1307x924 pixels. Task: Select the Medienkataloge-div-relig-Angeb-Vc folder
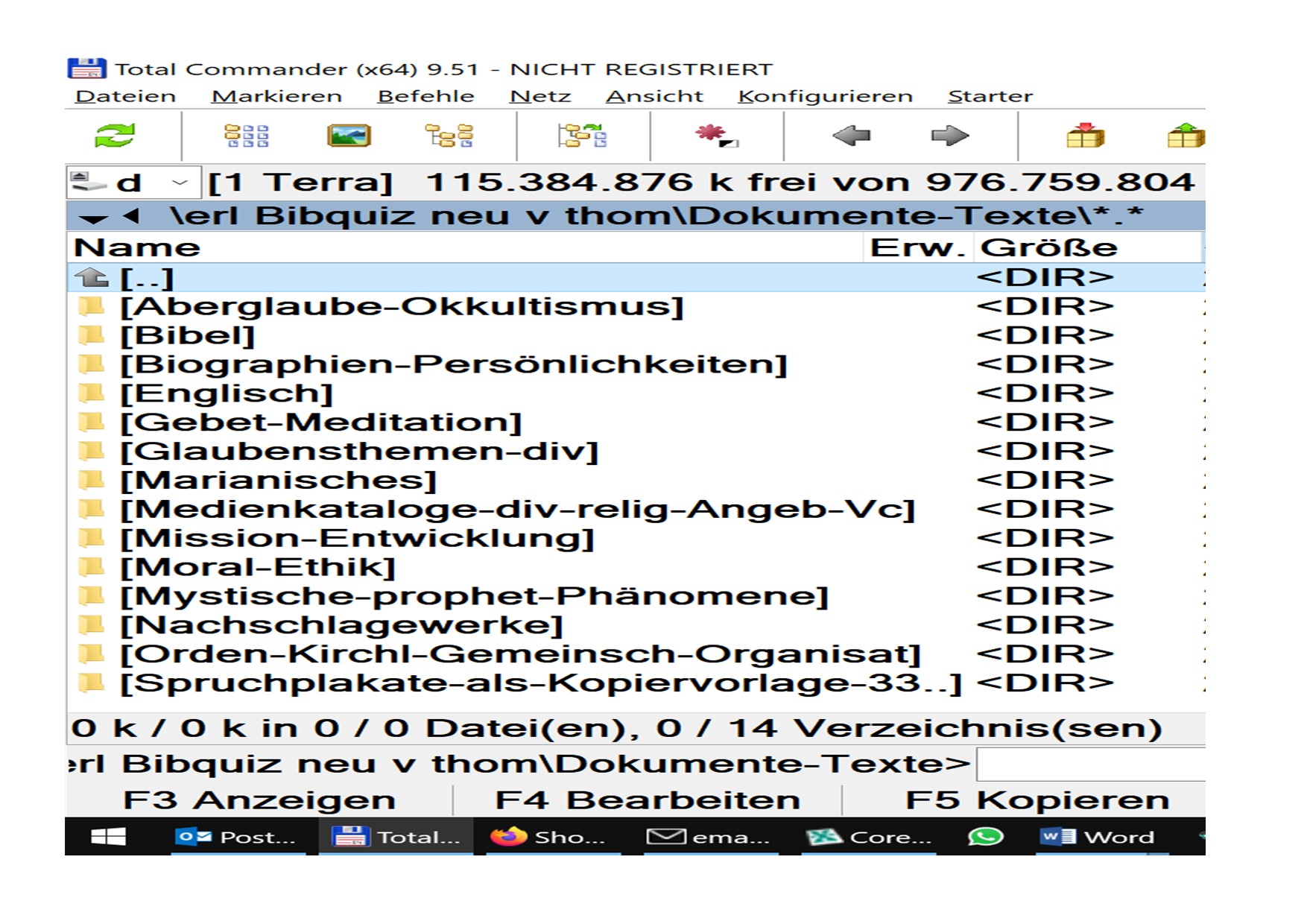636,510
